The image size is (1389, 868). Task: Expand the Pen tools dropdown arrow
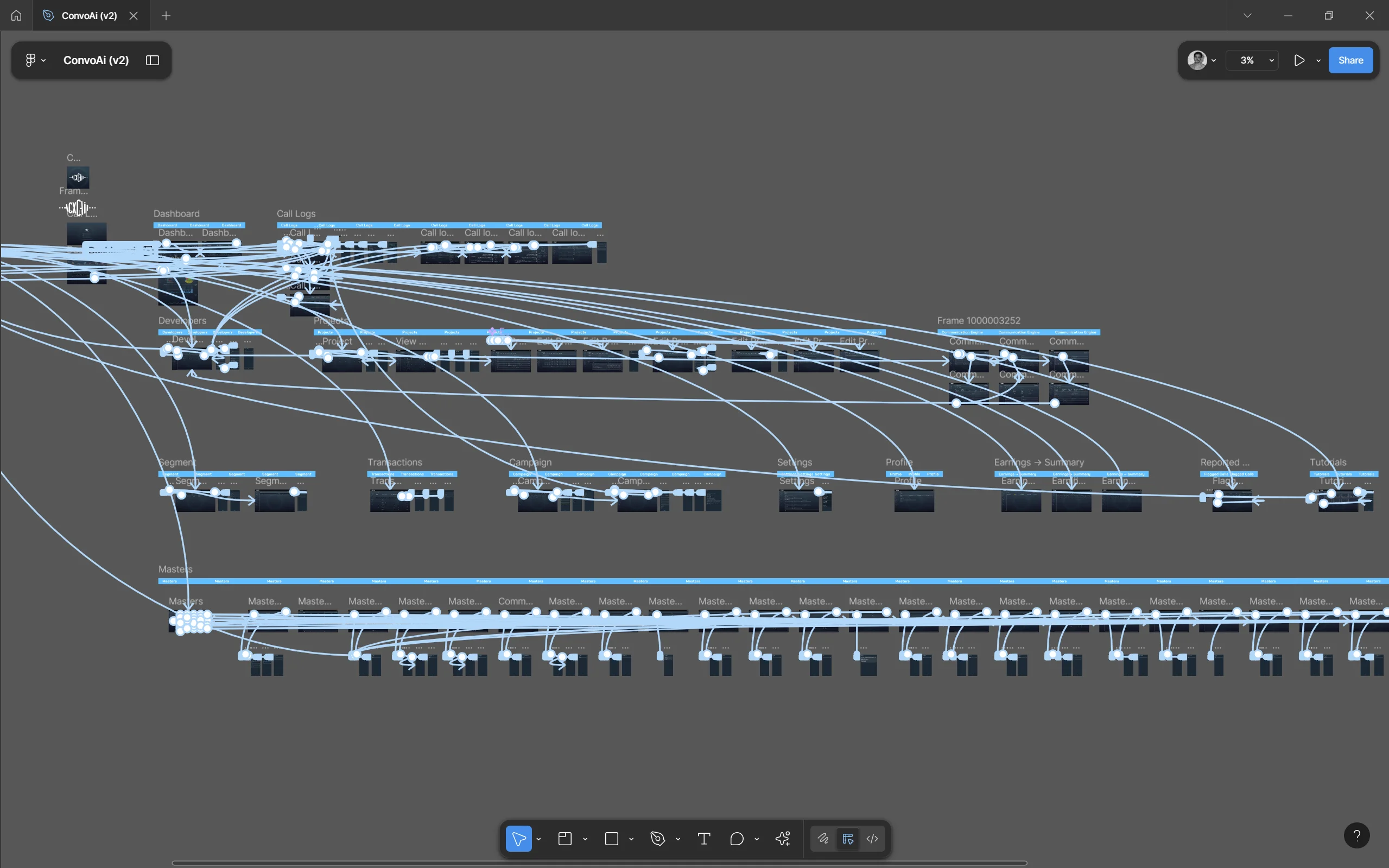point(678,839)
